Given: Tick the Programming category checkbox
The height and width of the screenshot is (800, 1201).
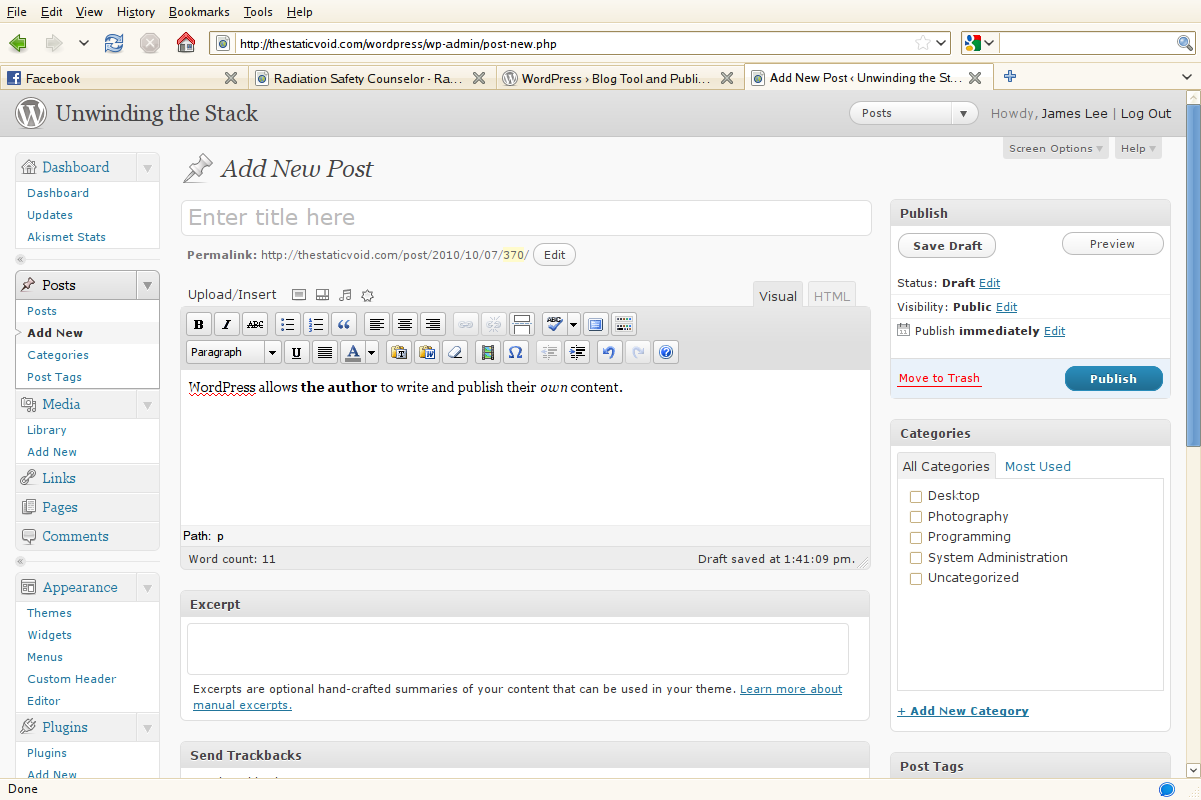Looking at the screenshot, I should [x=915, y=537].
